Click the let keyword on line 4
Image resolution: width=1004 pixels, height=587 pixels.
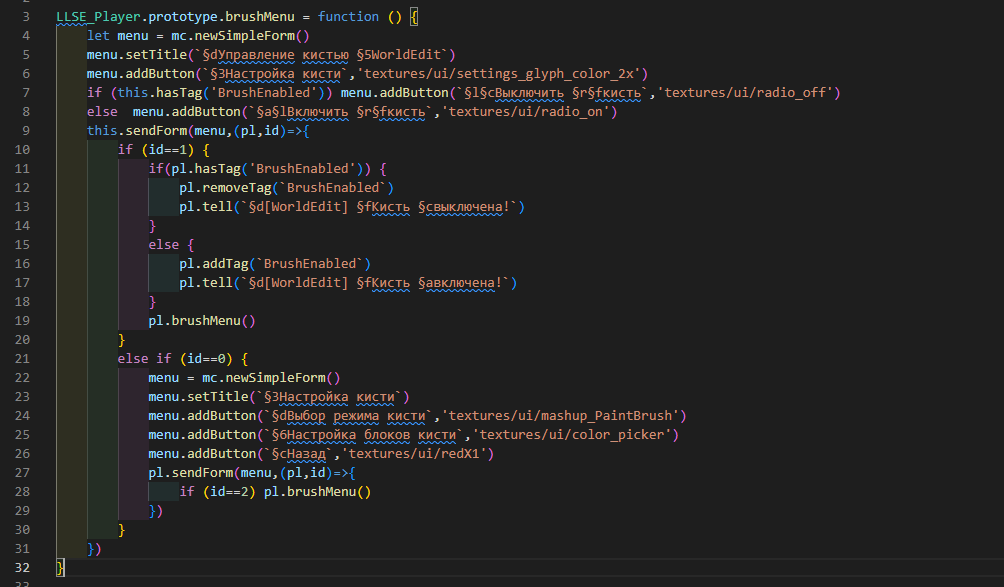99,35
